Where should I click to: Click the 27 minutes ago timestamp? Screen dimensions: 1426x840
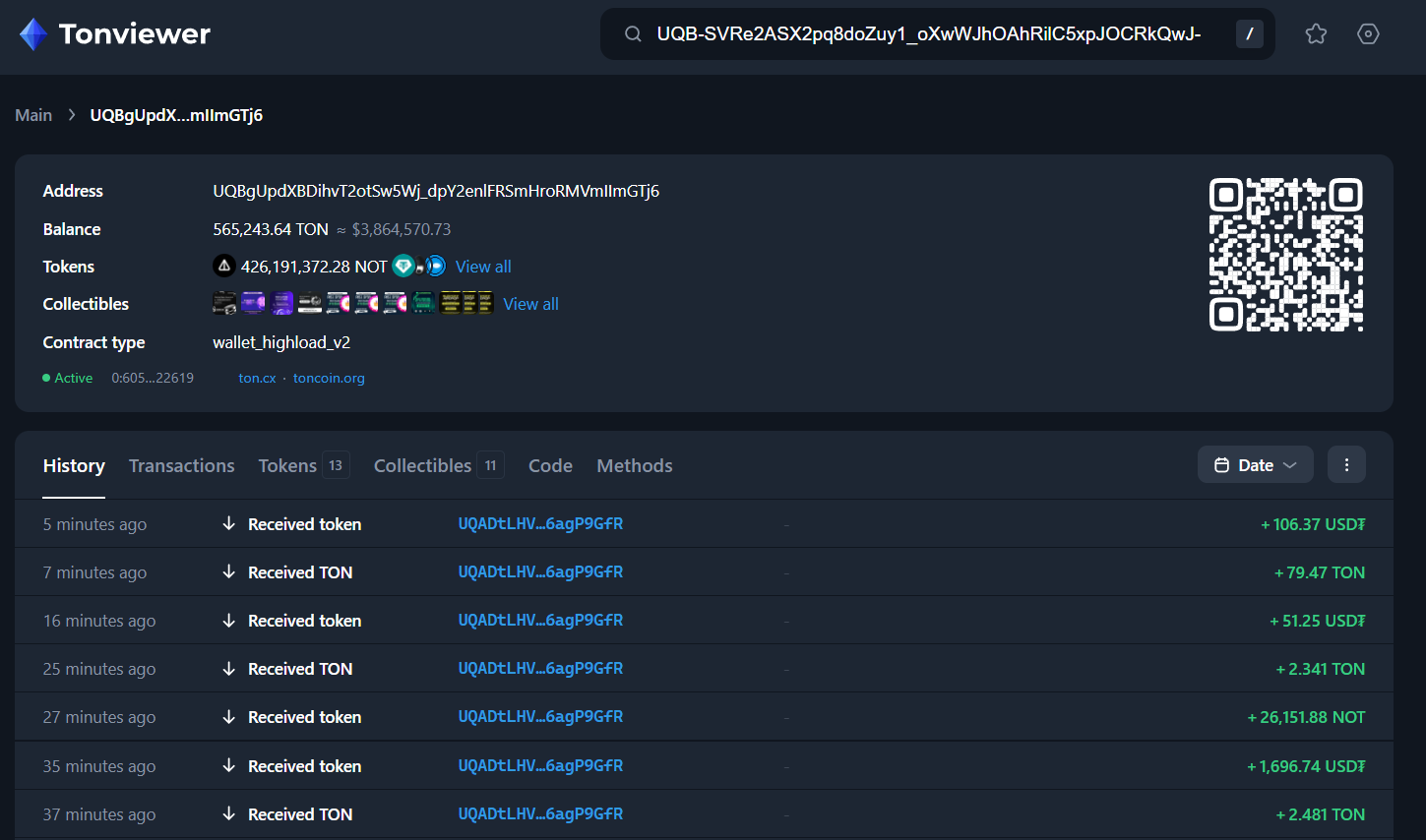point(99,717)
